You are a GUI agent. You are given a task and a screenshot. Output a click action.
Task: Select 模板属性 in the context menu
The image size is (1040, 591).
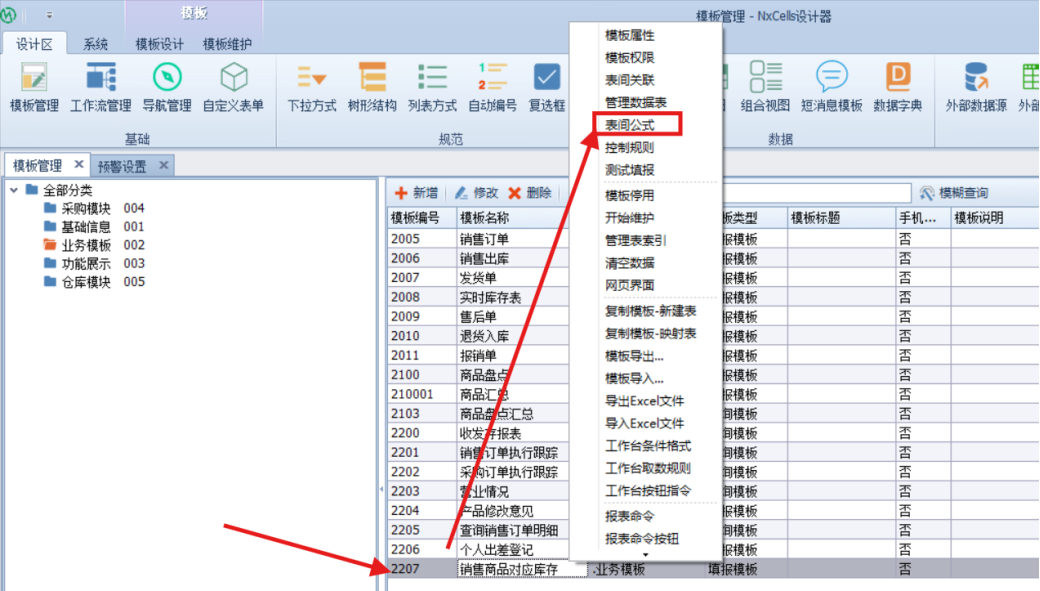[630, 35]
